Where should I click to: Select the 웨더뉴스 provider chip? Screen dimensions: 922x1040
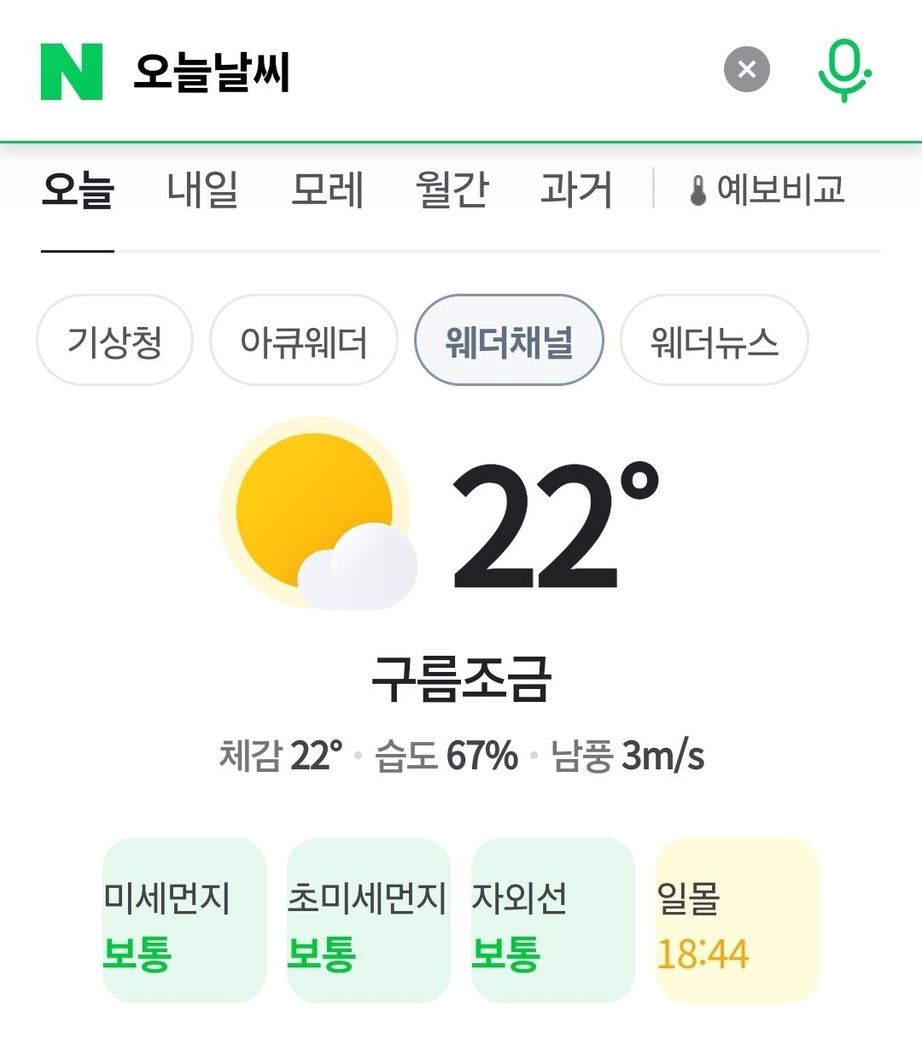(714, 341)
